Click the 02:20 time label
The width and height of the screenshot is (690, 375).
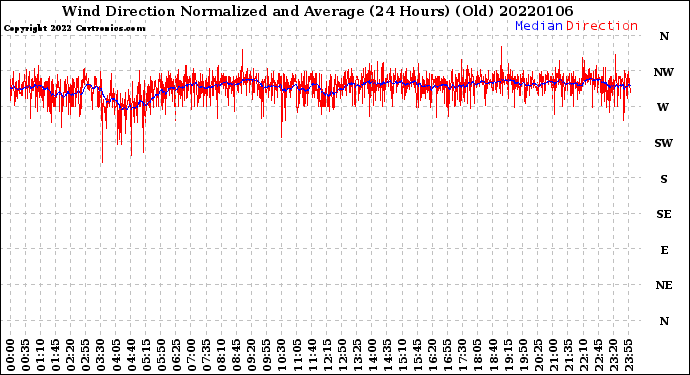[71, 355]
